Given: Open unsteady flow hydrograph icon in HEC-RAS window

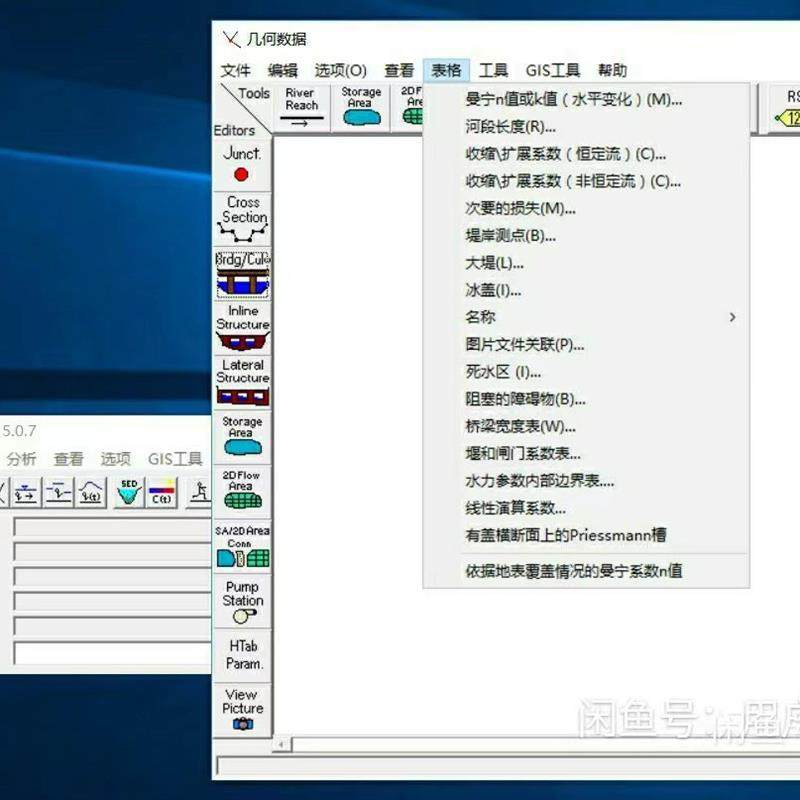Looking at the screenshot, I should 91,492.
